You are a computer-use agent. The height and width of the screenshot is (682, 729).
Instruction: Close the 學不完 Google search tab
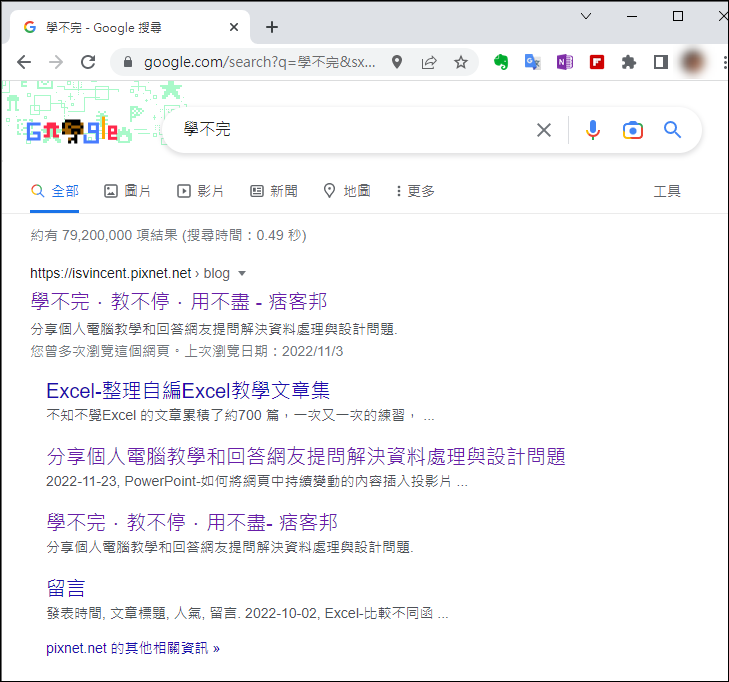point(234,27)
